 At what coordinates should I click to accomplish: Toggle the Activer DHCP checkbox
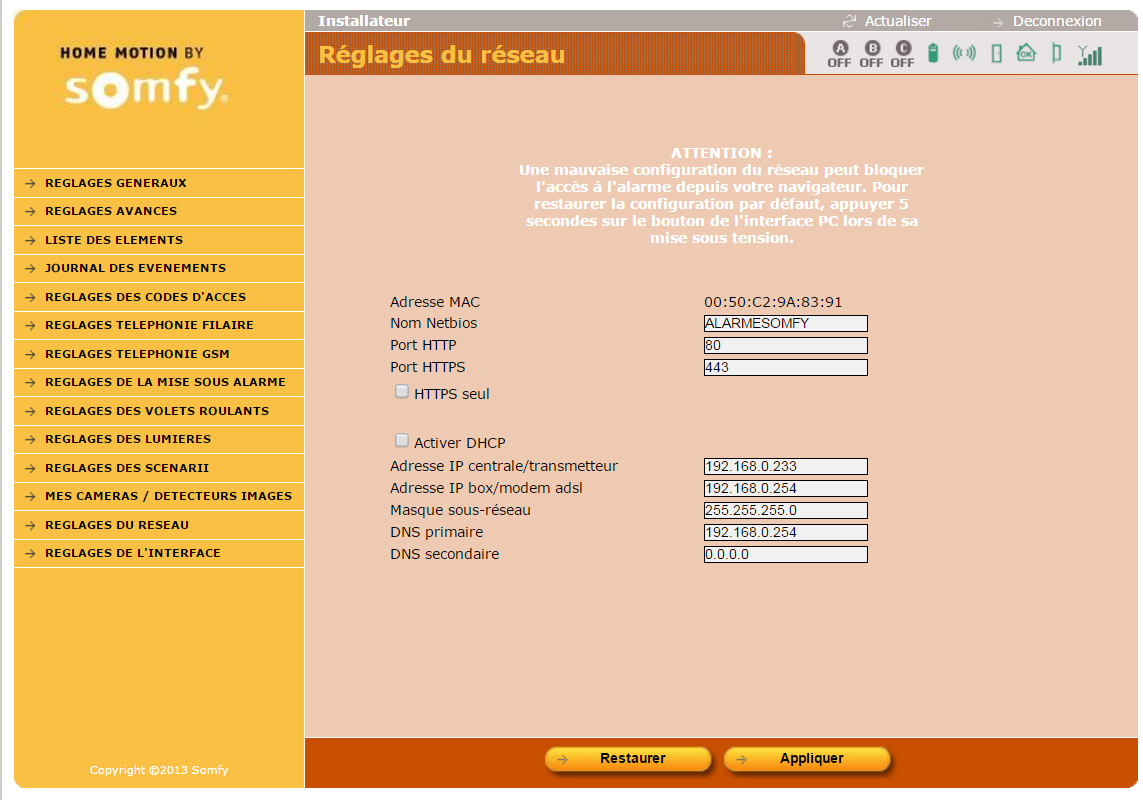[402, 440]
